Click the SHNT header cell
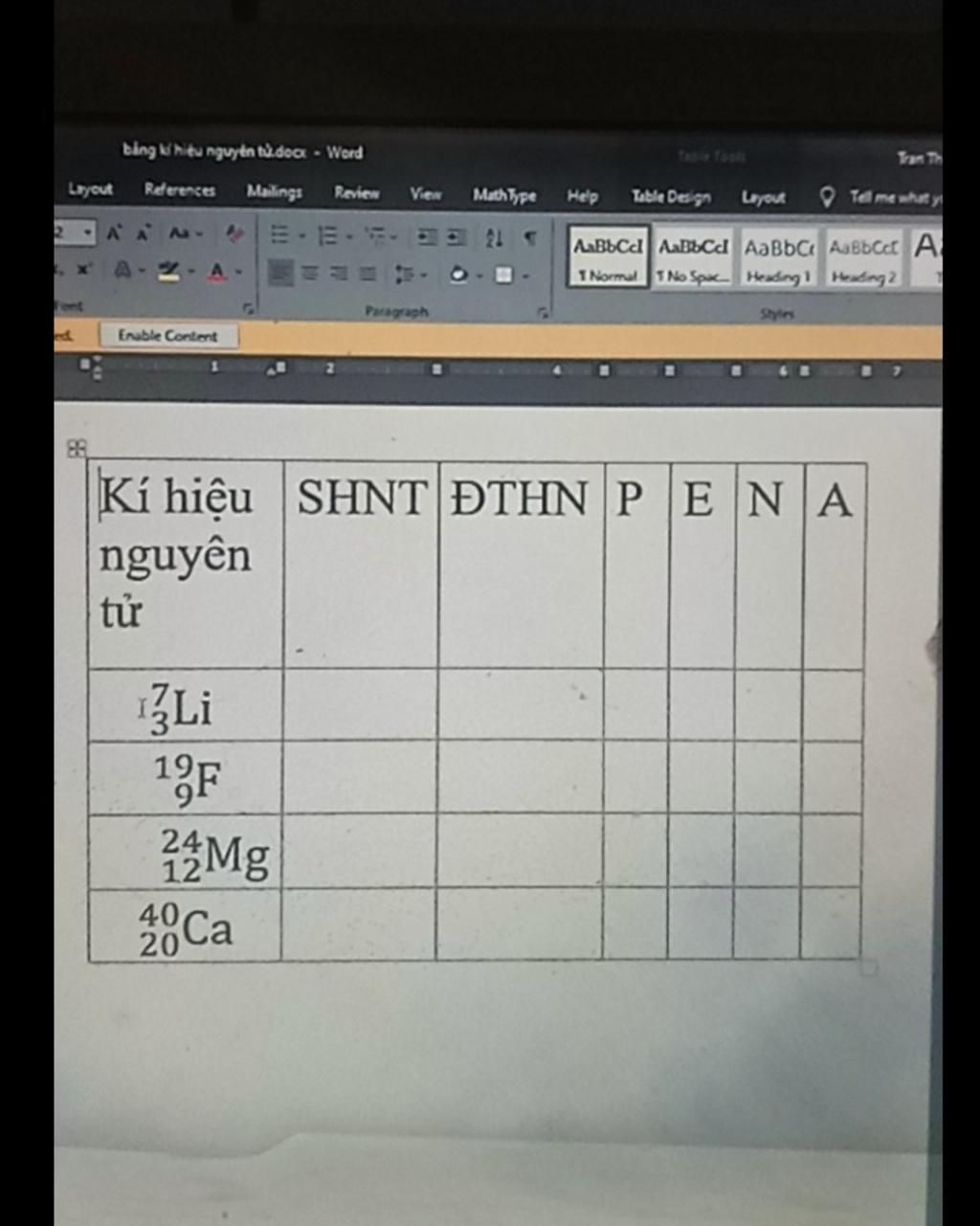980x1226 pixels. (x=361, y=565)
